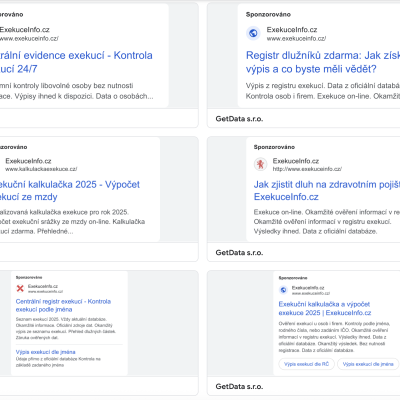This screenshot has width=400, height=400.
Task: Open 'Registr dlužníků zdarma' ad headline
Action: coord(323,62)
